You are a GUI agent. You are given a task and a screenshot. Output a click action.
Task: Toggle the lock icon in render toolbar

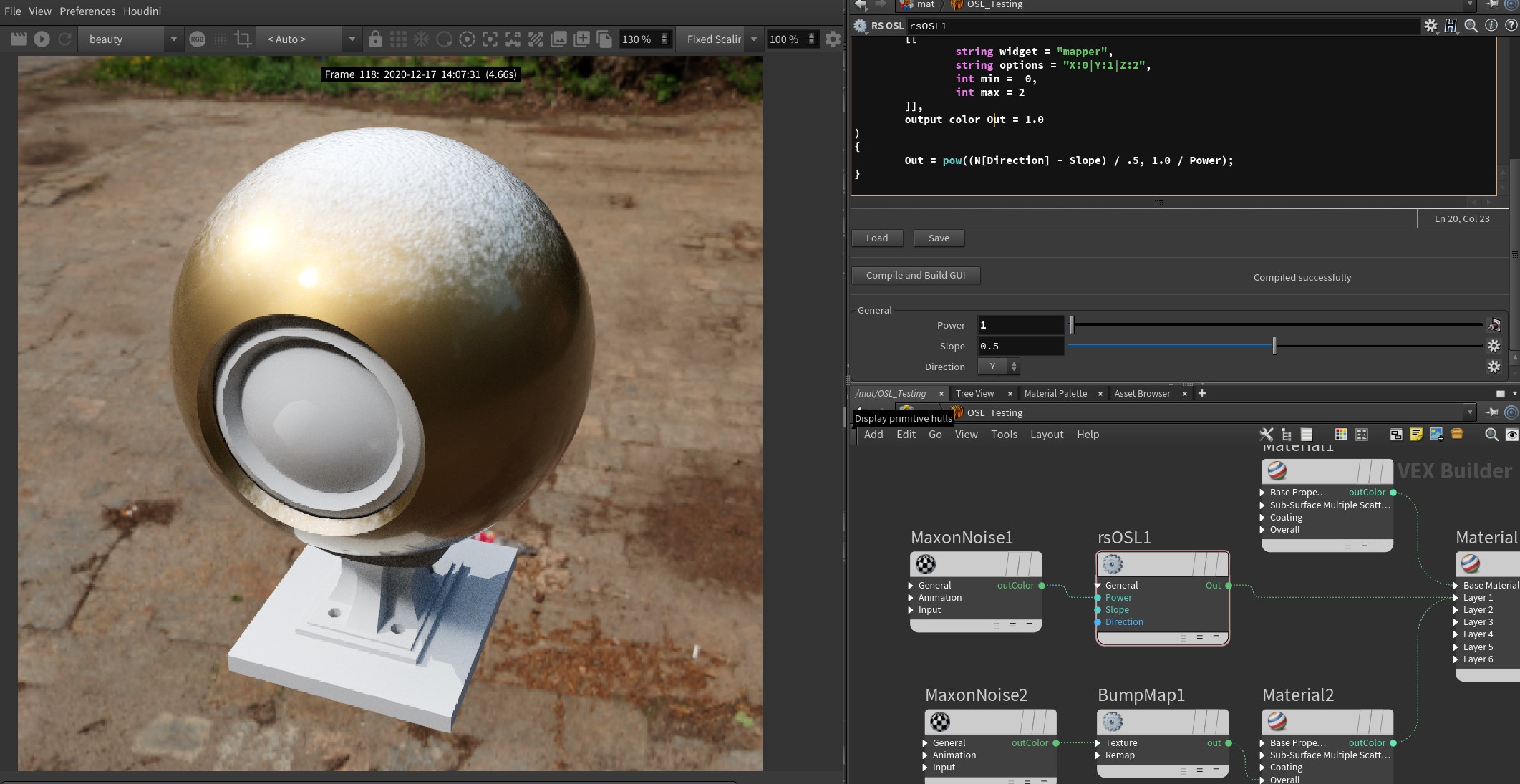click(x=375, y=39)
